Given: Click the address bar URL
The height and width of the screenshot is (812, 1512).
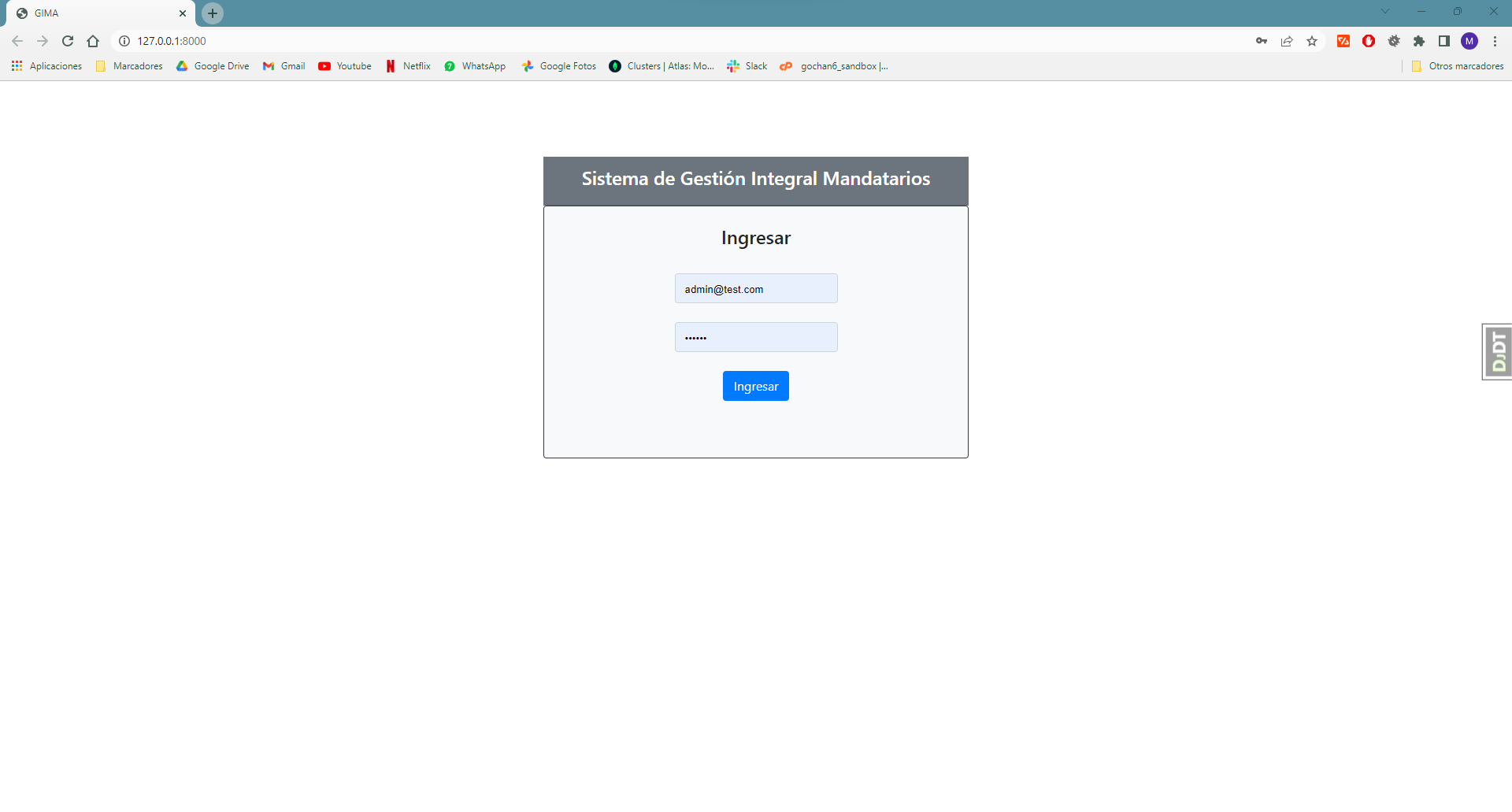Looking at the screenshot, I should pyautogui.click(x=172, y=41).
